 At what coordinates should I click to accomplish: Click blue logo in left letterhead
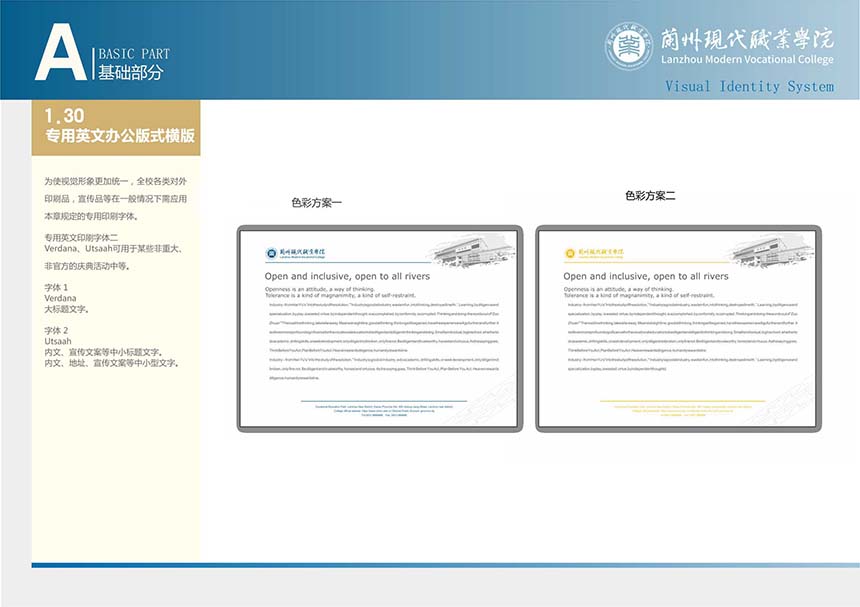(x=271, y=254)
